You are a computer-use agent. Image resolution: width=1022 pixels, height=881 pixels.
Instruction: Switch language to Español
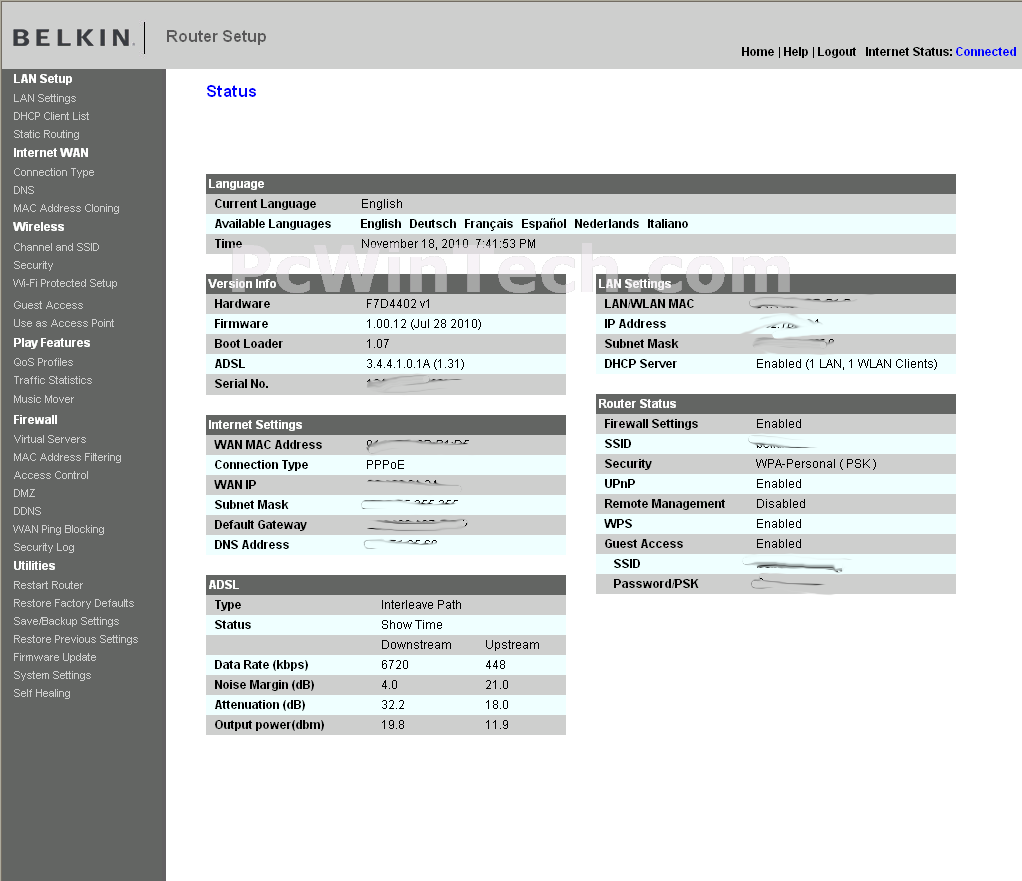tap(544, 224)
